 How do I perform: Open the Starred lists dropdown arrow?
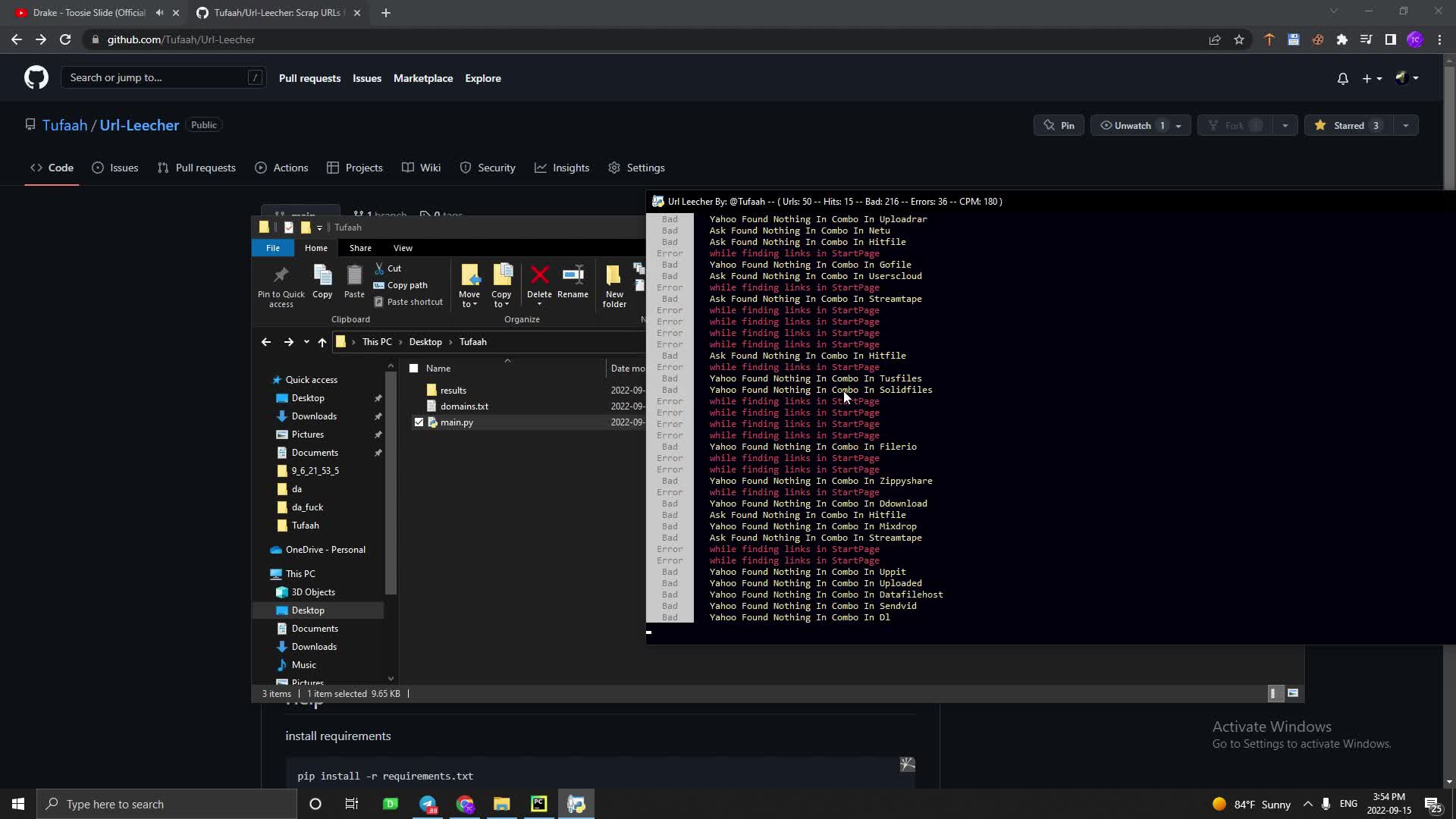[1405, 126]
